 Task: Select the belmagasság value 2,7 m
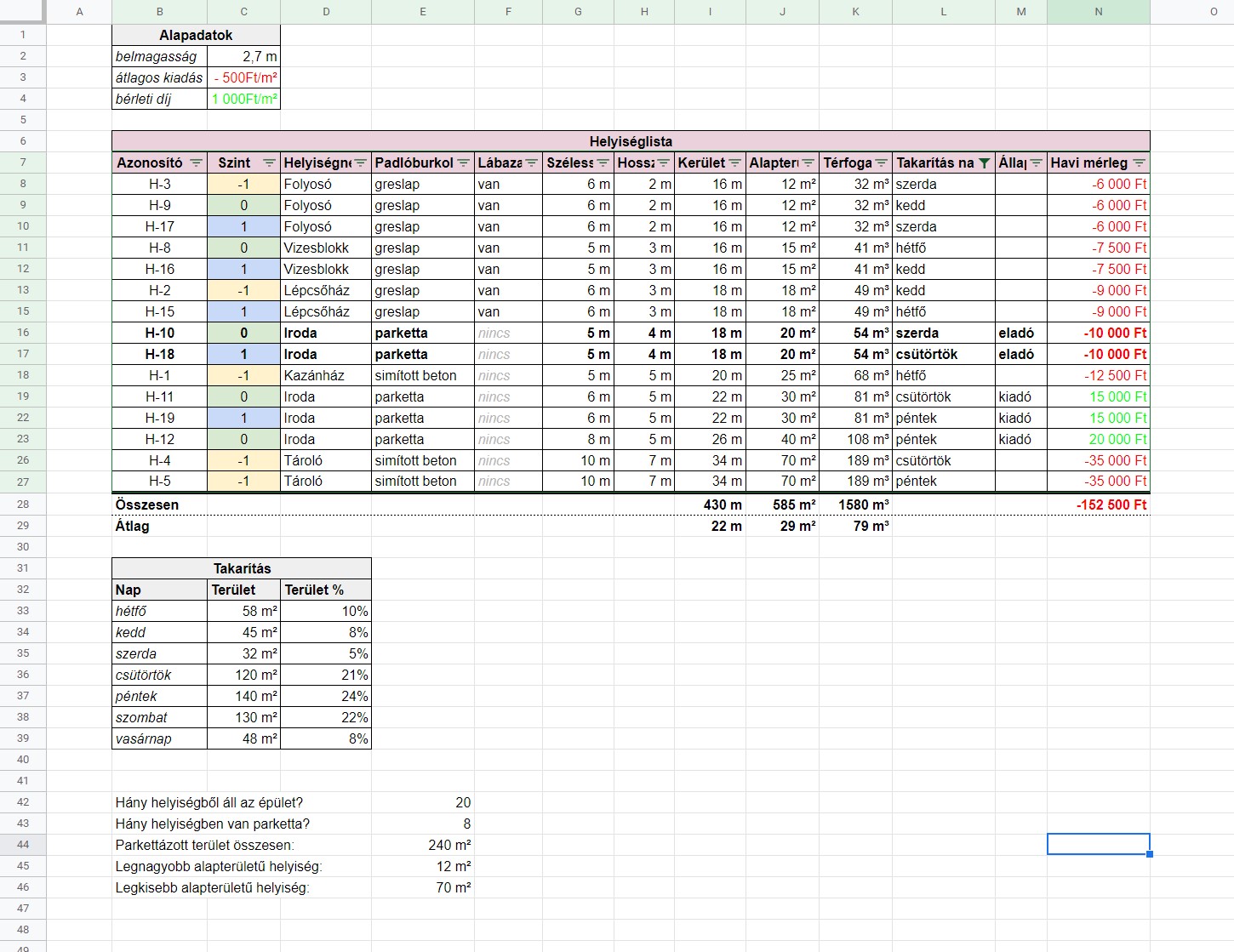point(243,56)
